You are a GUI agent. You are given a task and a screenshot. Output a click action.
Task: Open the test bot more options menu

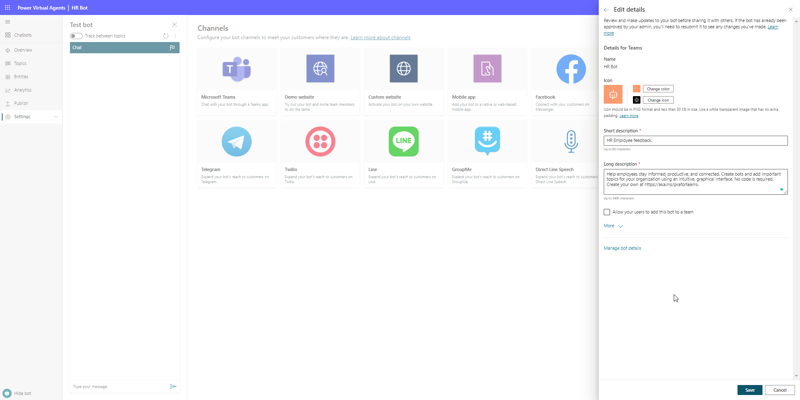[x=175, y=36]
